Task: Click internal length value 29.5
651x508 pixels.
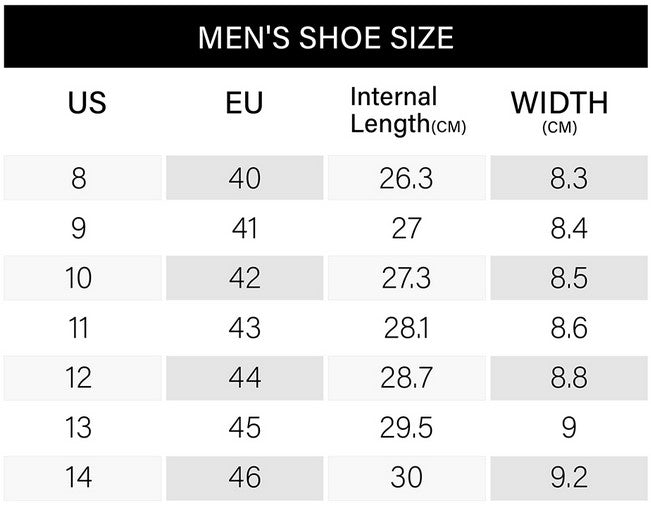Action: coord(406,427)
